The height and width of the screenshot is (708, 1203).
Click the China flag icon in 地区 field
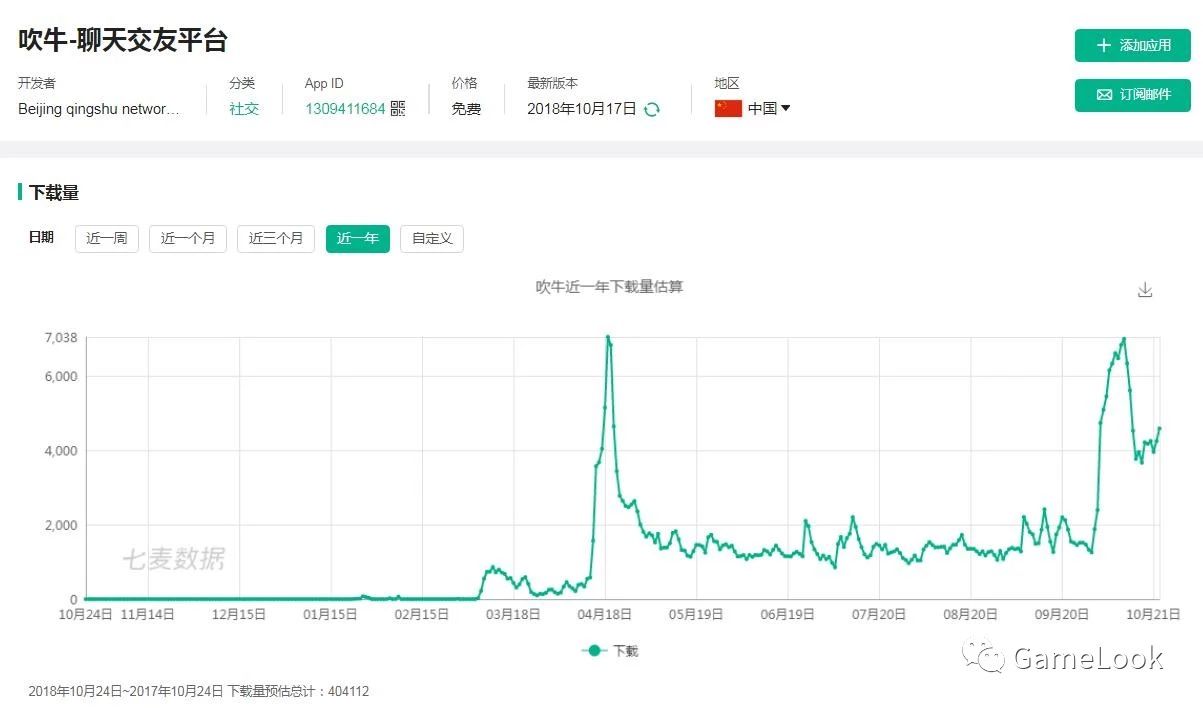(729, 109)
